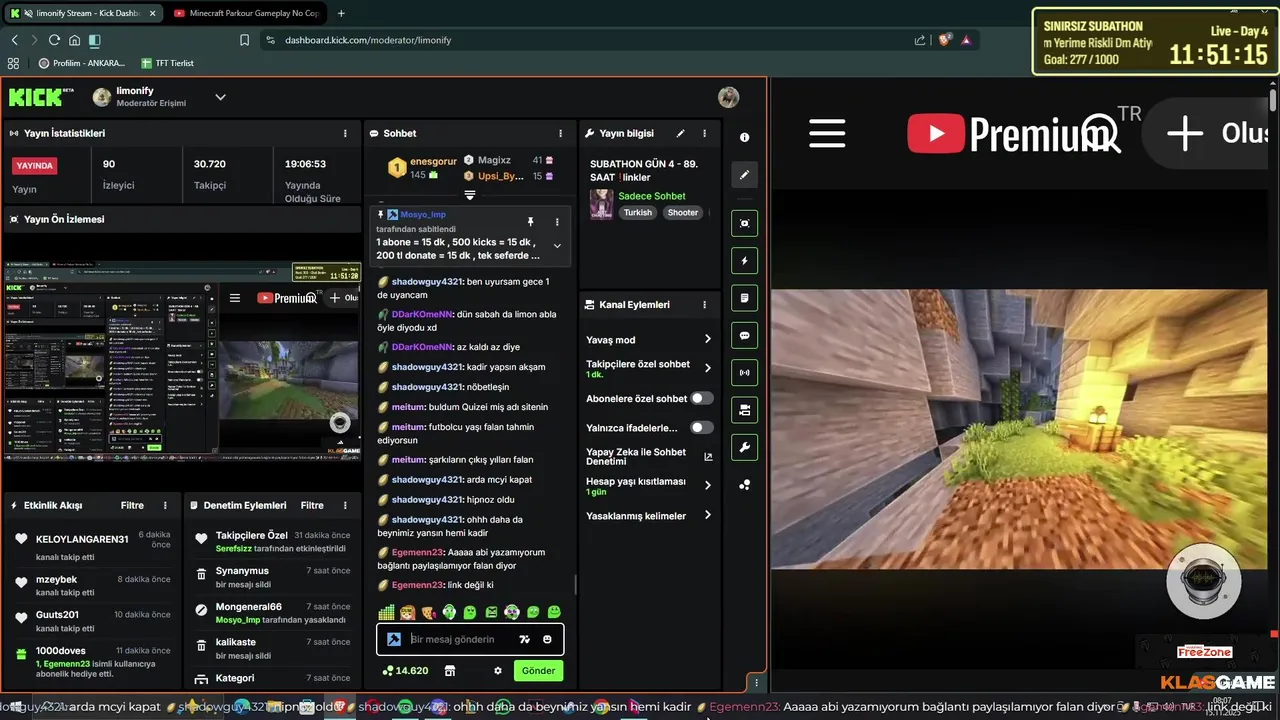Viewport: 1280px width, 720px height.
Task: Toggle Yalnızca ifadelerle switch
Action: tap(702, 427)
